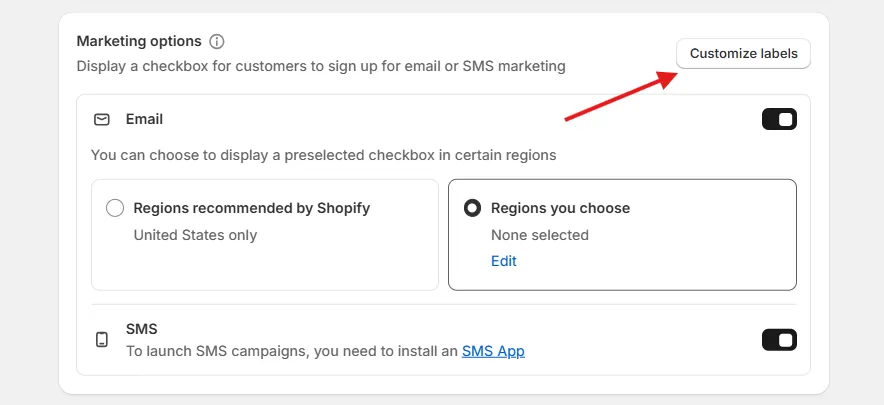This screenshot has height=405, width=884.
Task: Click the United States only text
Action: [x=195, y=235]
